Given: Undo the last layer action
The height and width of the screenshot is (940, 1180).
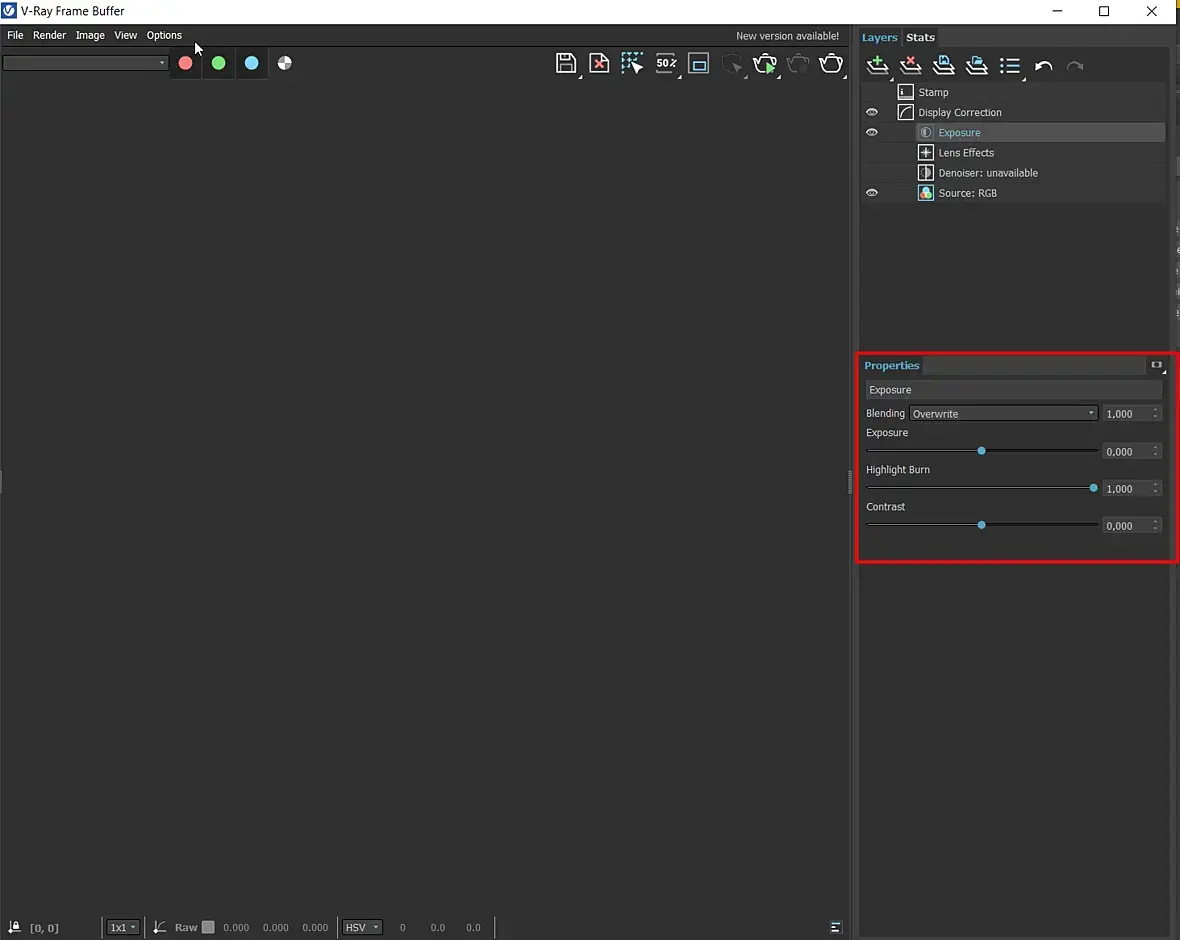Looking at the screenshot, I should (x=1043, y=65).
